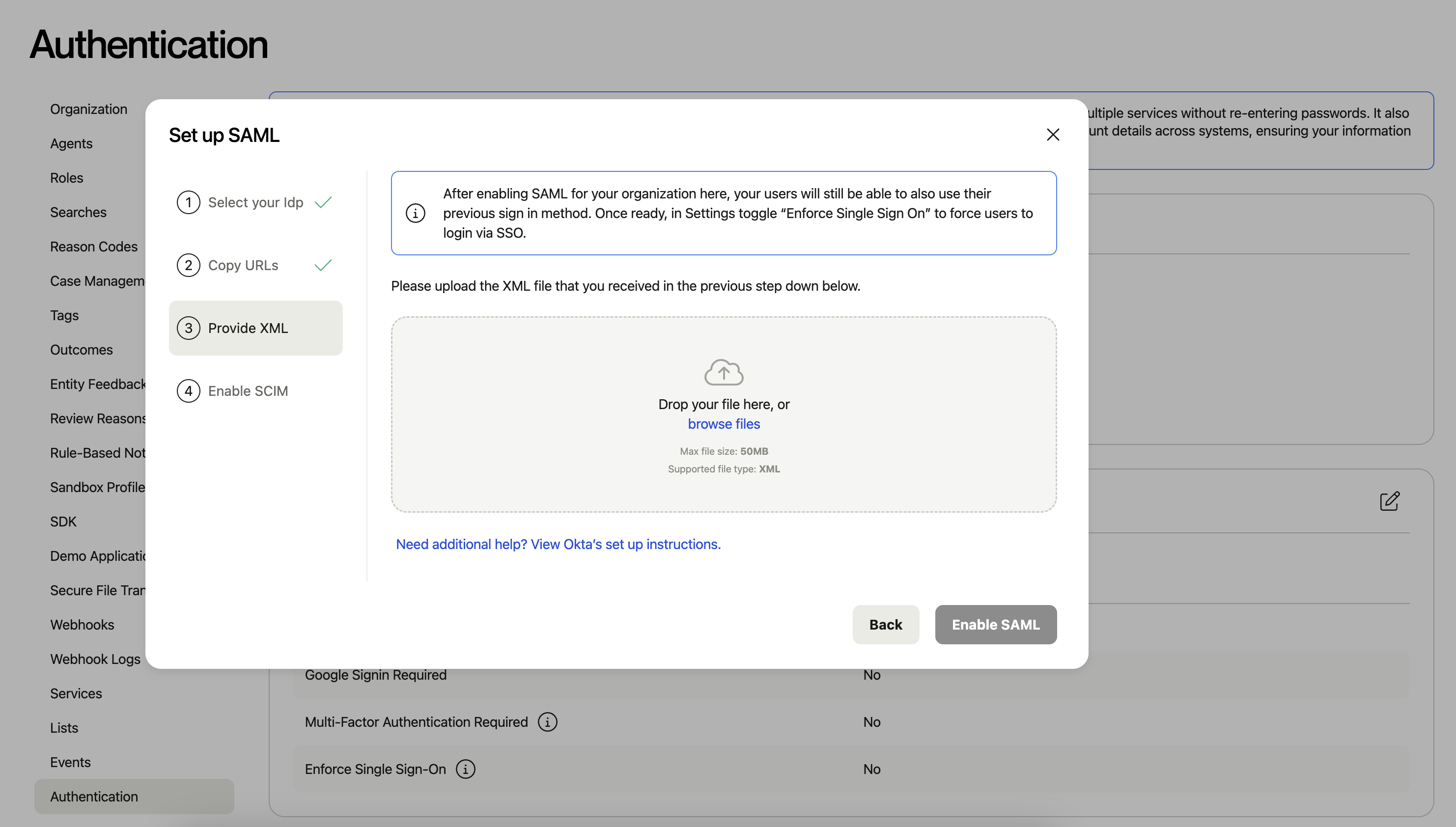The height and width of the screenshot is (827, 1456).
Task: Click info icon beside Multi-Factor Authentication Required
Action: [548, 722]
